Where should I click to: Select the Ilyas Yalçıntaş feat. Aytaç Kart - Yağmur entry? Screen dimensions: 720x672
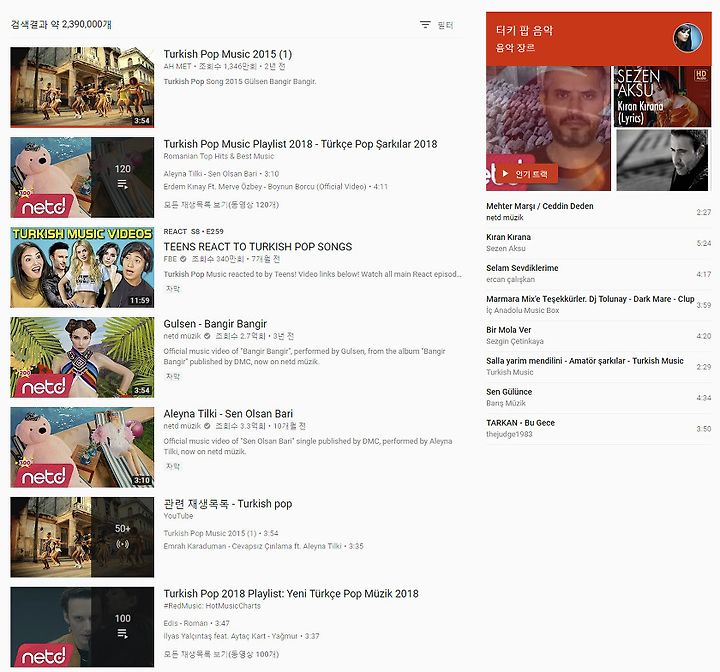(242, 636)
